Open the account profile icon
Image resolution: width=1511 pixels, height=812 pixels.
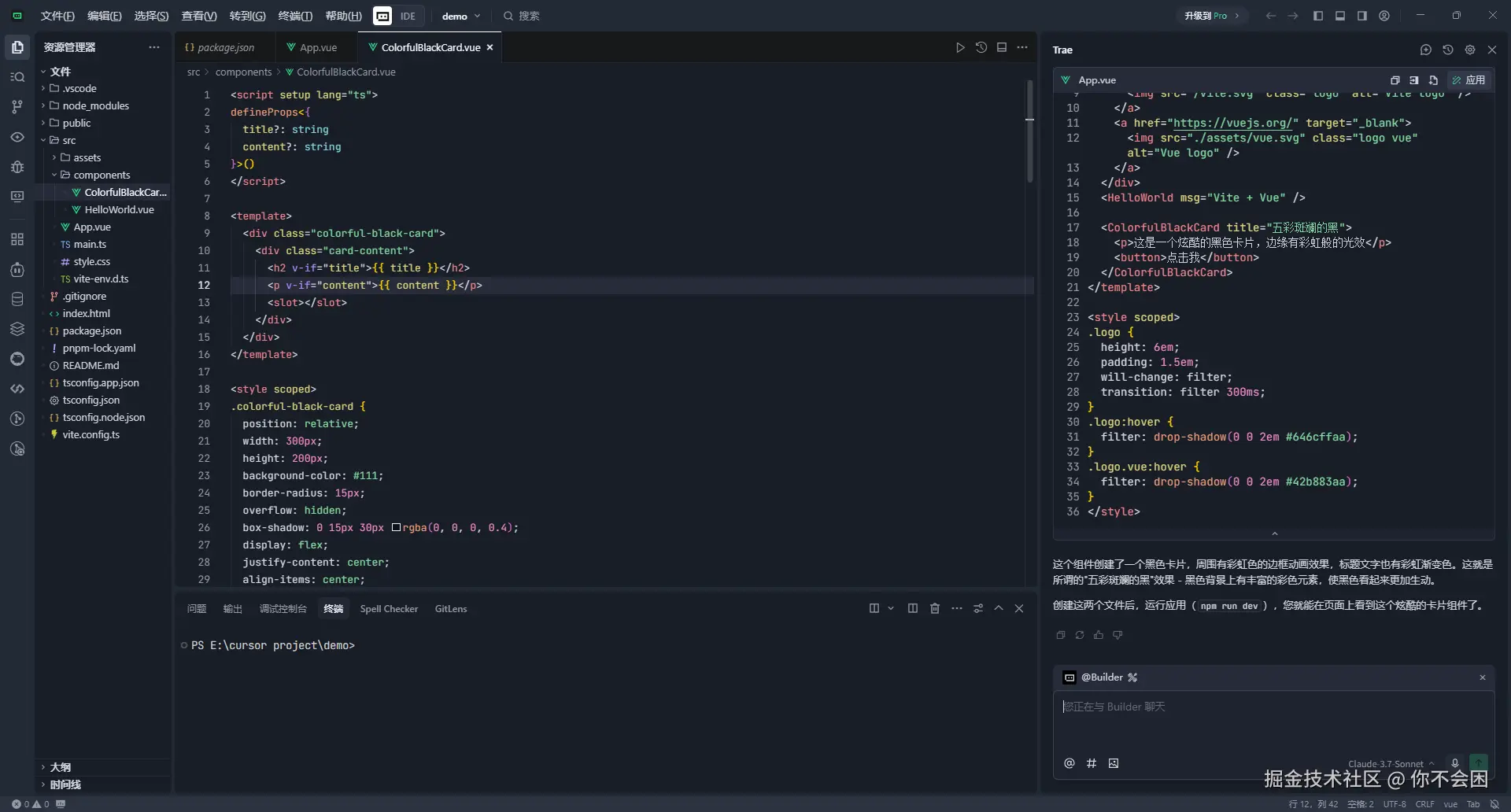[1384, 16]
